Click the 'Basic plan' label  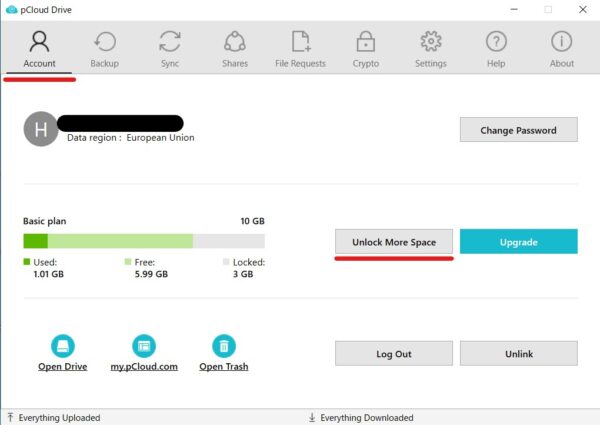tap(44, 221)
